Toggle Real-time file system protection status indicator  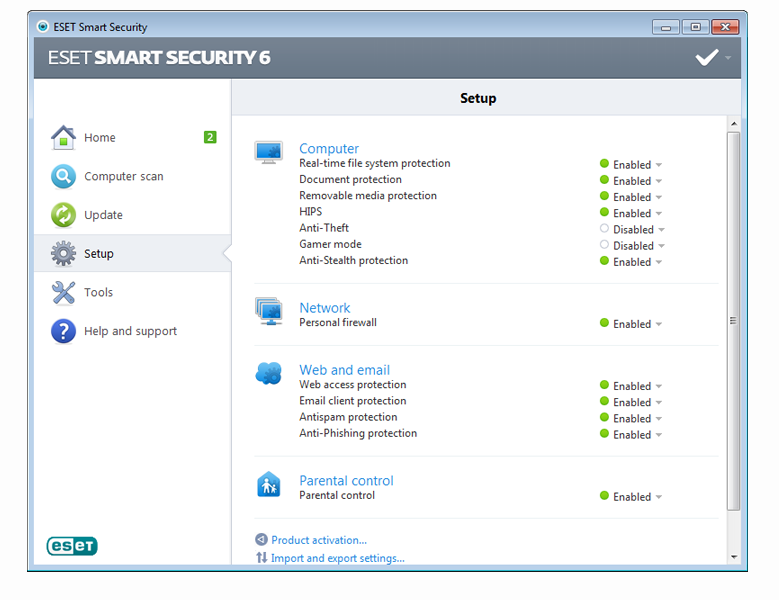tap(604, 163)
